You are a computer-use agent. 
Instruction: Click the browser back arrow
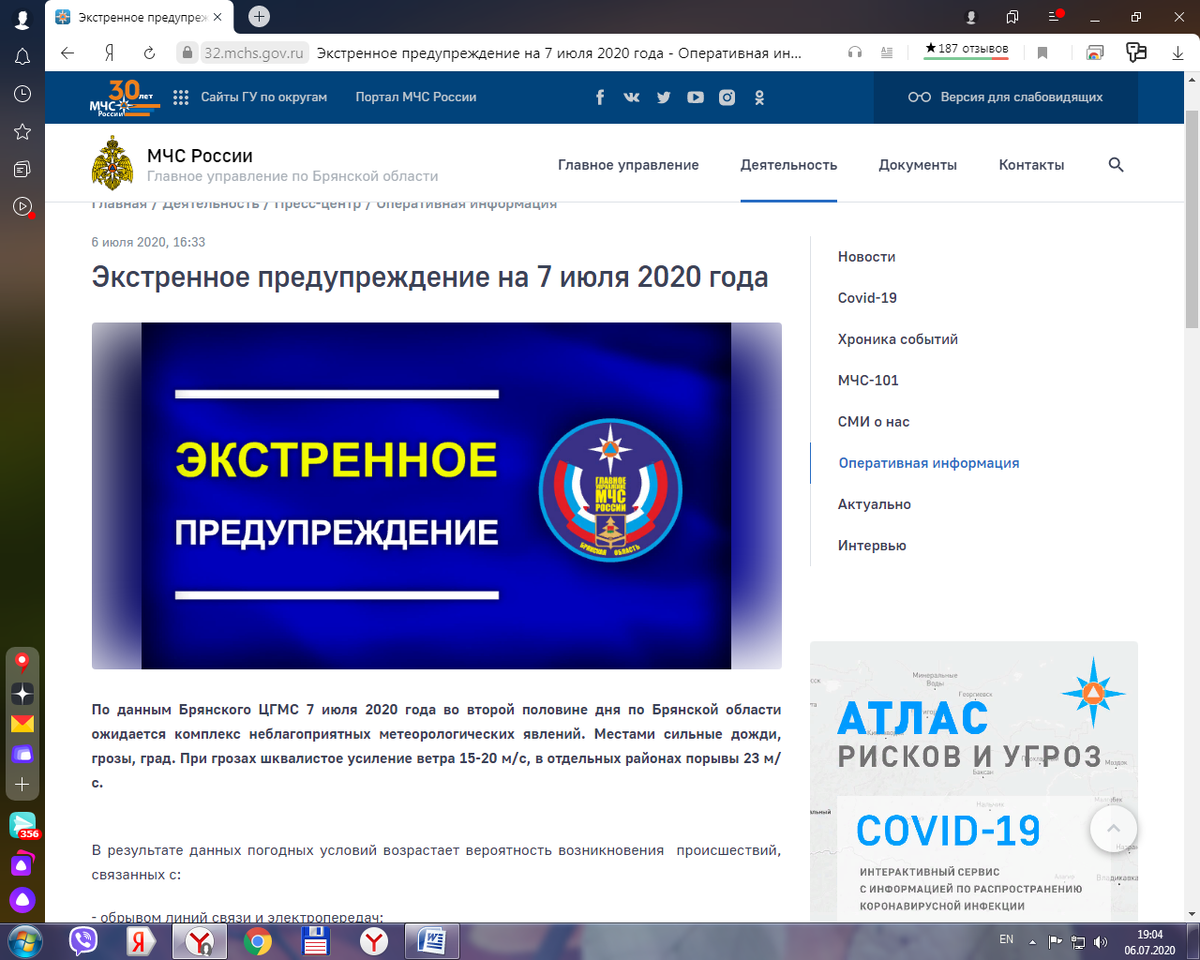[67, 53]
